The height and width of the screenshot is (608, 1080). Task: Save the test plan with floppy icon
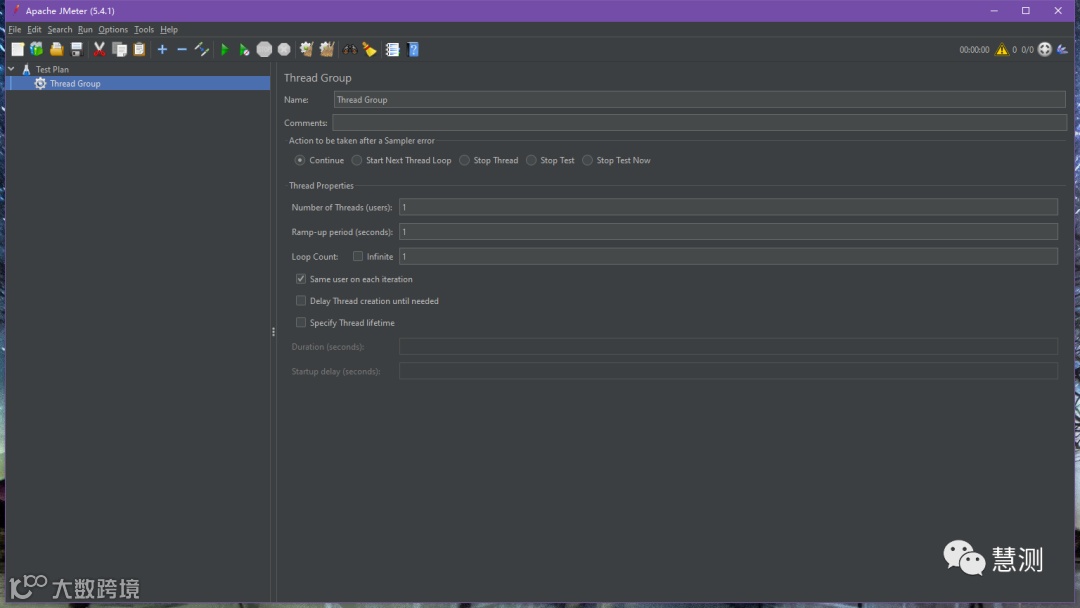click(x=76, y=49)
